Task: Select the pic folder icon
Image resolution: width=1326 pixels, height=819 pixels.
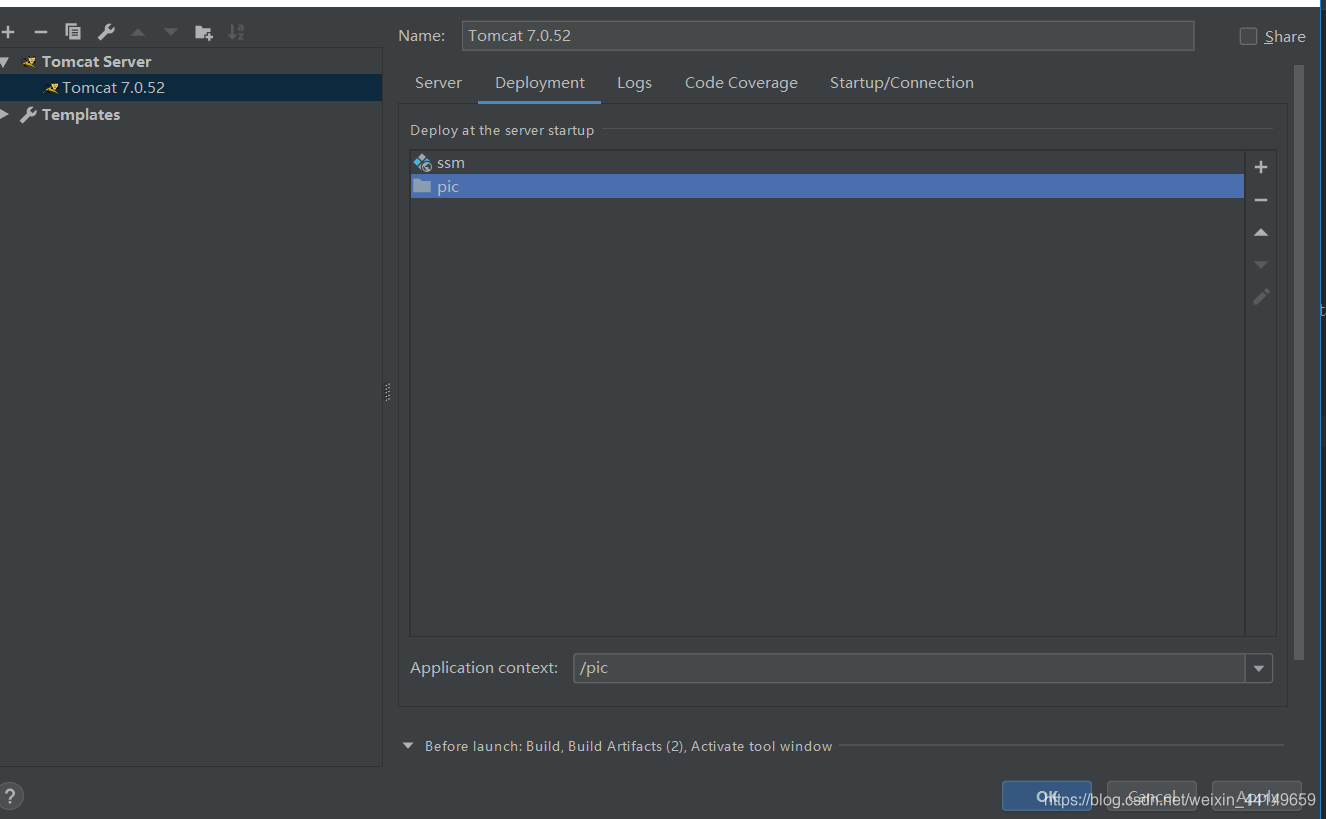Action: pyautogui.click(x=422, y=186)
